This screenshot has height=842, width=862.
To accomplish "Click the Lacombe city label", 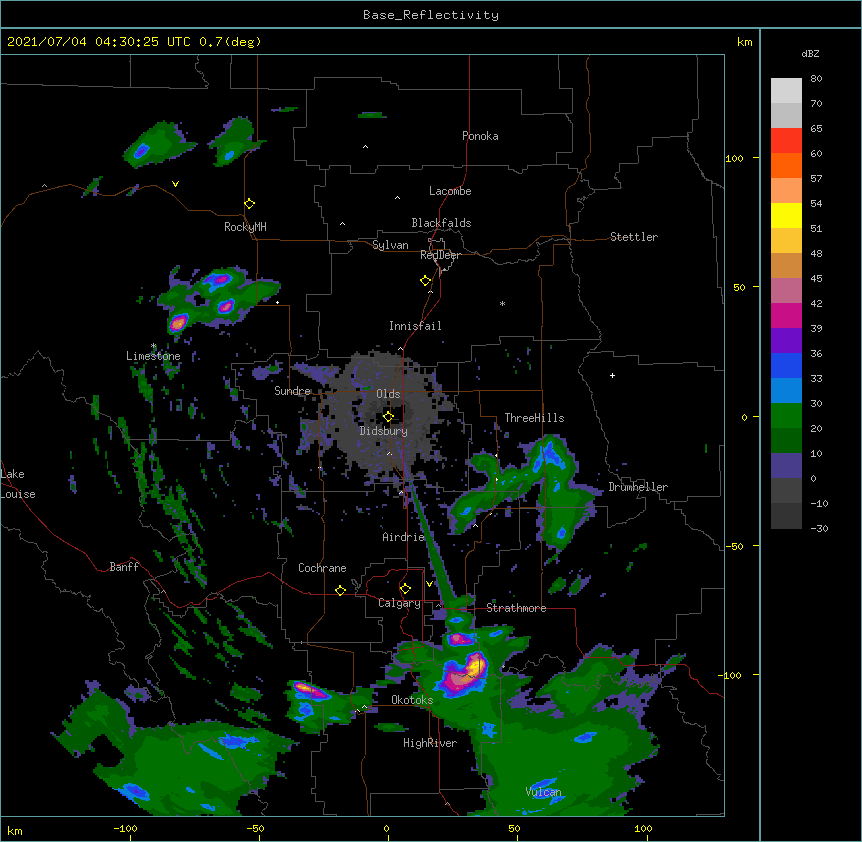I will click(x=450, y=191).
